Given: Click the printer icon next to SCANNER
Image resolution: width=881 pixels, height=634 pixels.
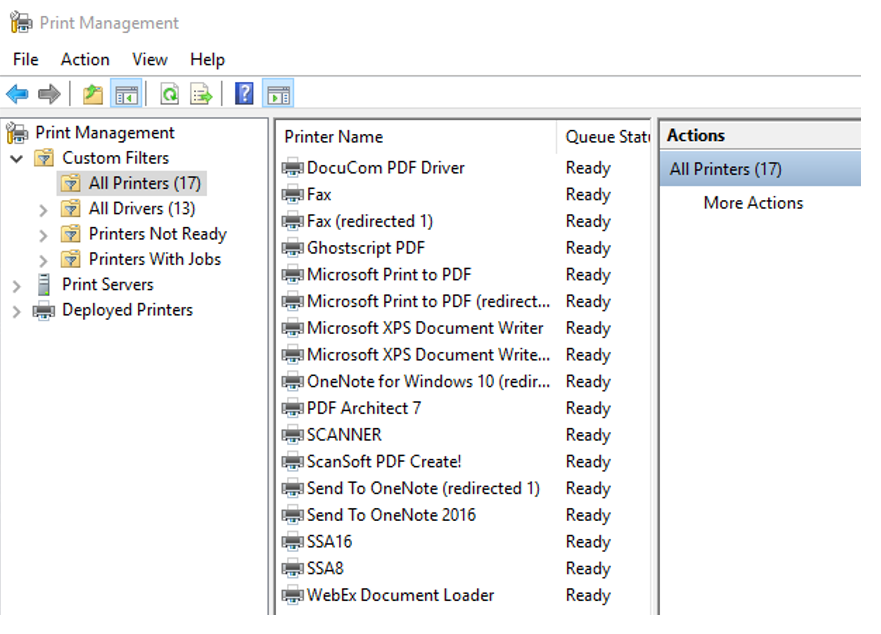Looking at the screenshot, I should pos(293,434).
